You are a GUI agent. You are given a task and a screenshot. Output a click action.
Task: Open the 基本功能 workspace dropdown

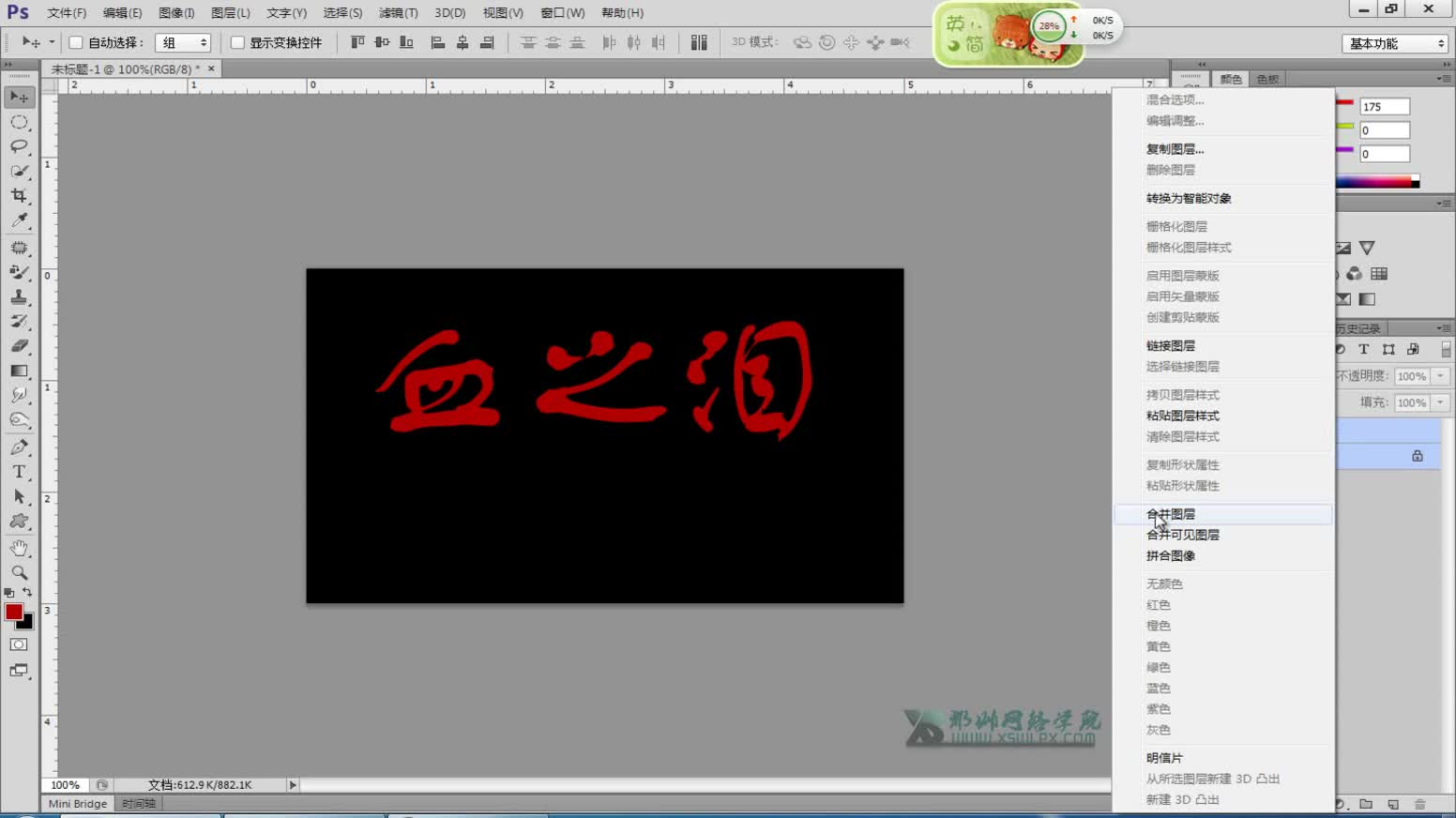1394,42
